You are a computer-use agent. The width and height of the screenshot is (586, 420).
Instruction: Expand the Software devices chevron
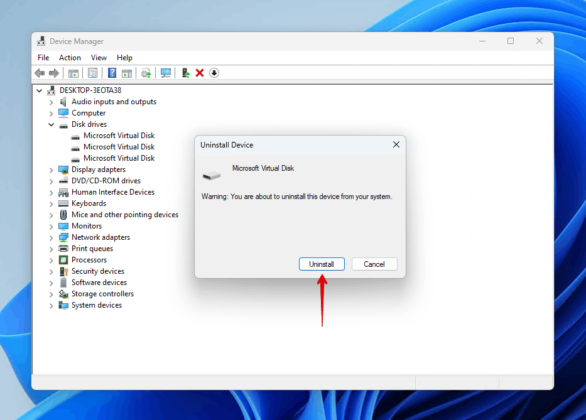pos(51,283)
